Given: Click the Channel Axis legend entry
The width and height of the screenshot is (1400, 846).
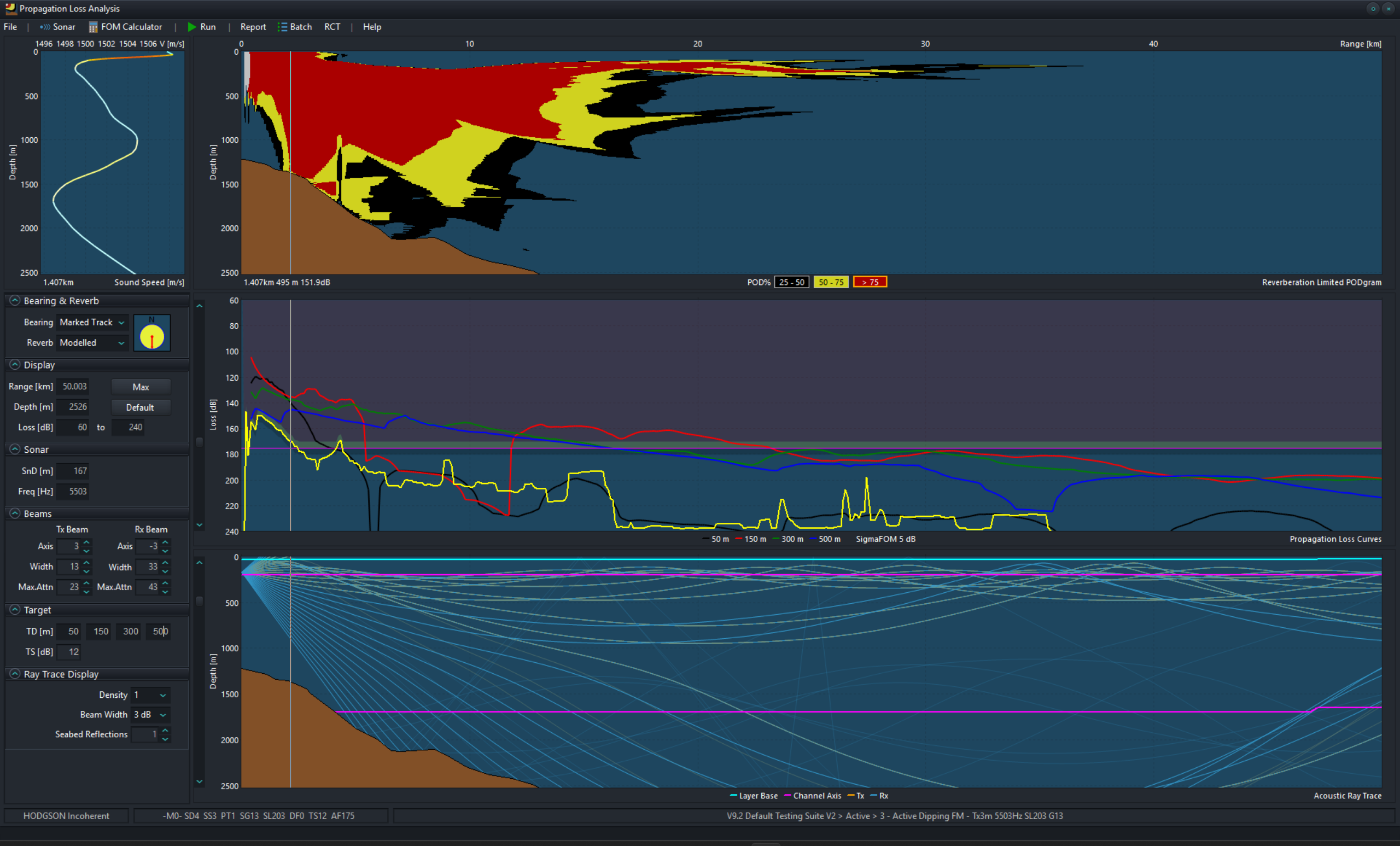Looking at the screenshot, I should [813, 796].
